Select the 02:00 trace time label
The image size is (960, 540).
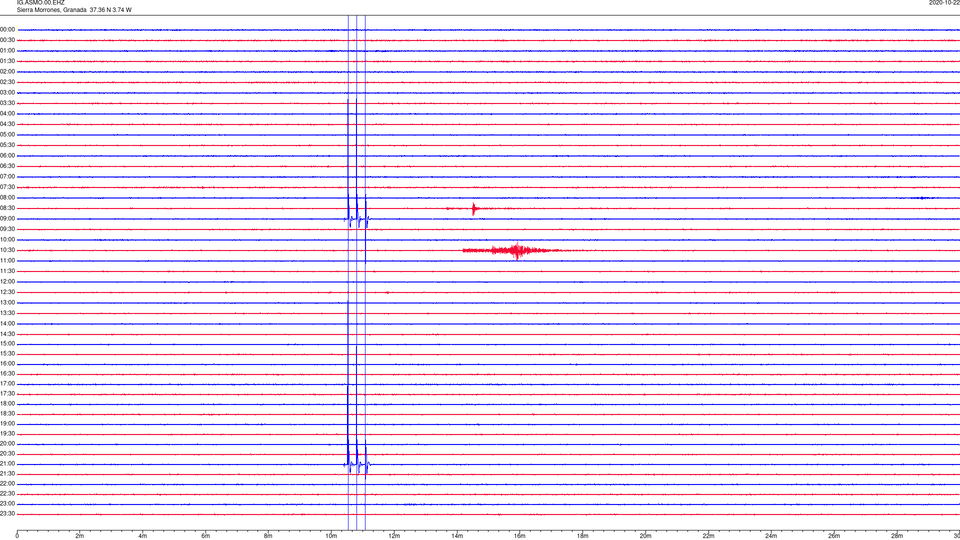(x=7, y=72)
